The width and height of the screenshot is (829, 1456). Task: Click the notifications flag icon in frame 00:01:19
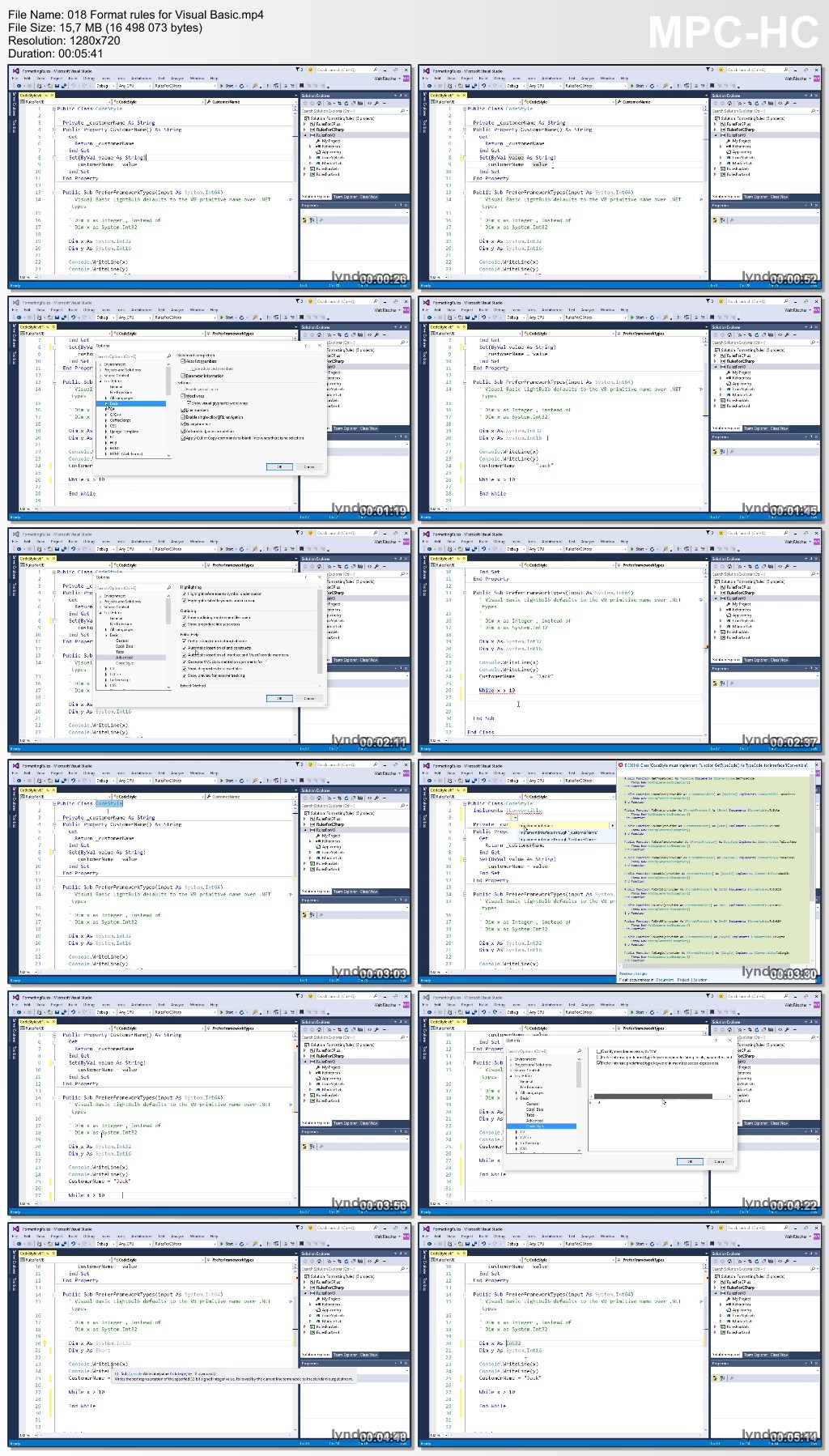tap(299, 301)
